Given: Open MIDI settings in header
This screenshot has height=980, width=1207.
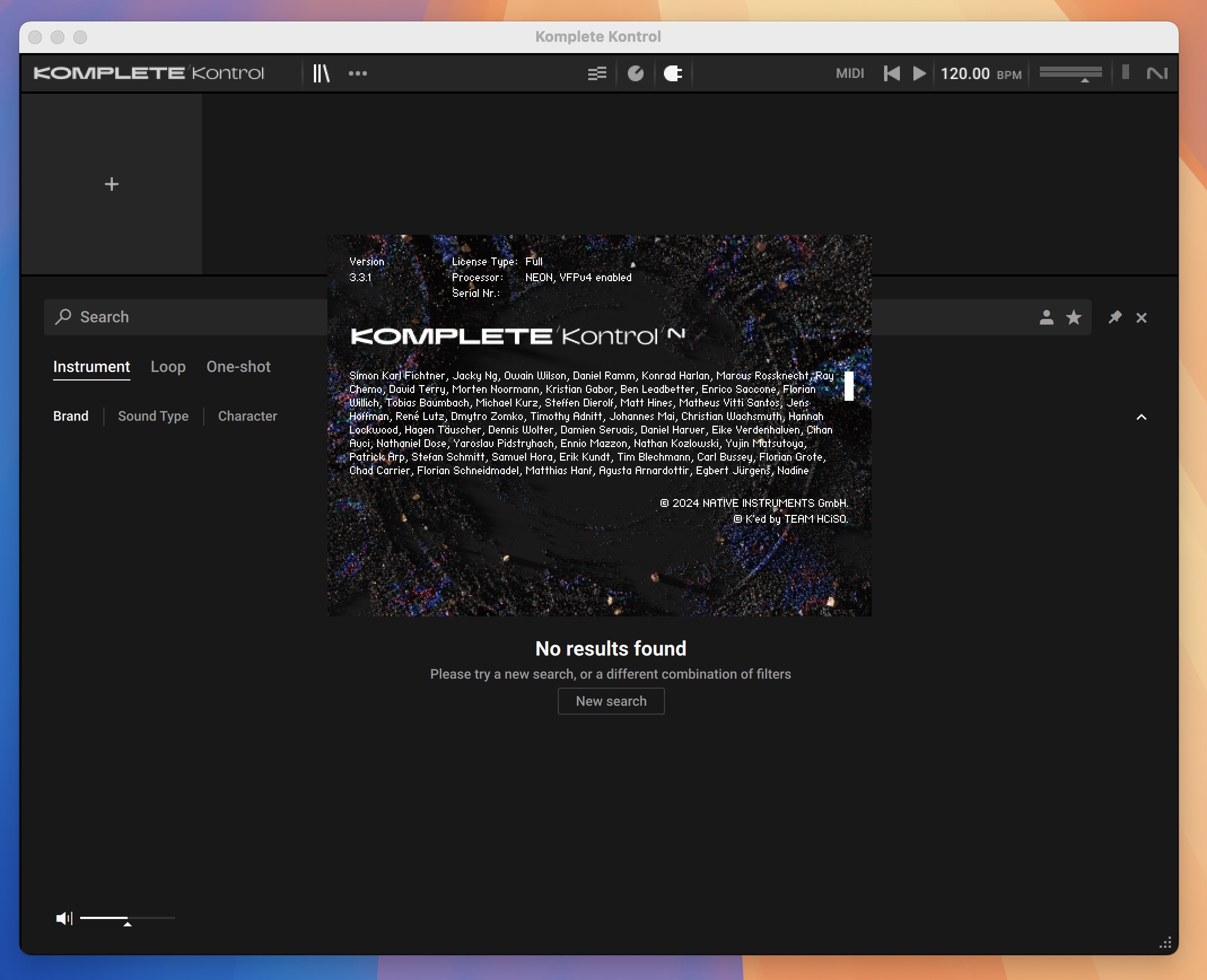Looking at the screenshot, I should click(x=850, y=73).
